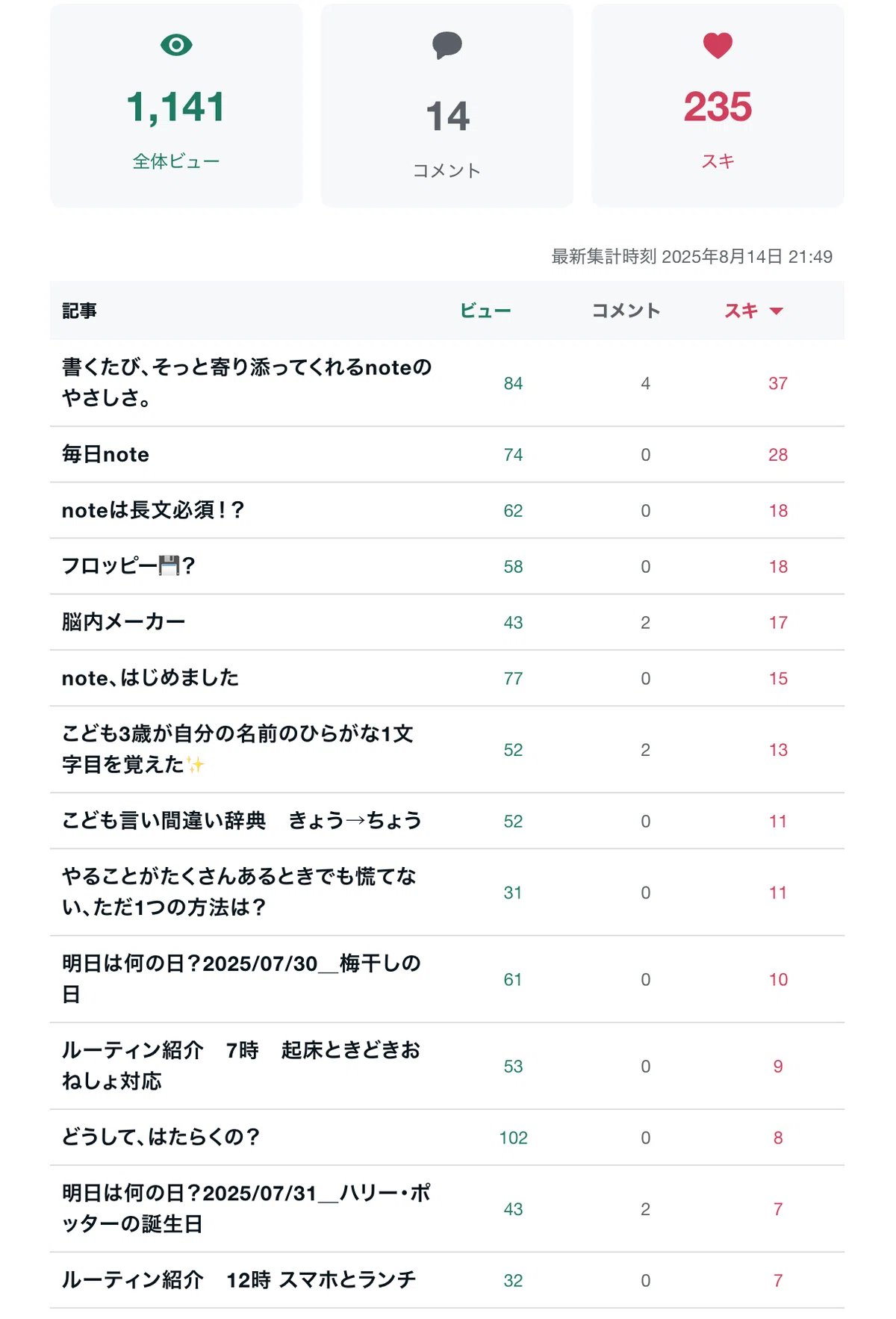Select the 全体ビュー 1,141 summary card
The image size is (896, 1319).
[x=176, y=105]
